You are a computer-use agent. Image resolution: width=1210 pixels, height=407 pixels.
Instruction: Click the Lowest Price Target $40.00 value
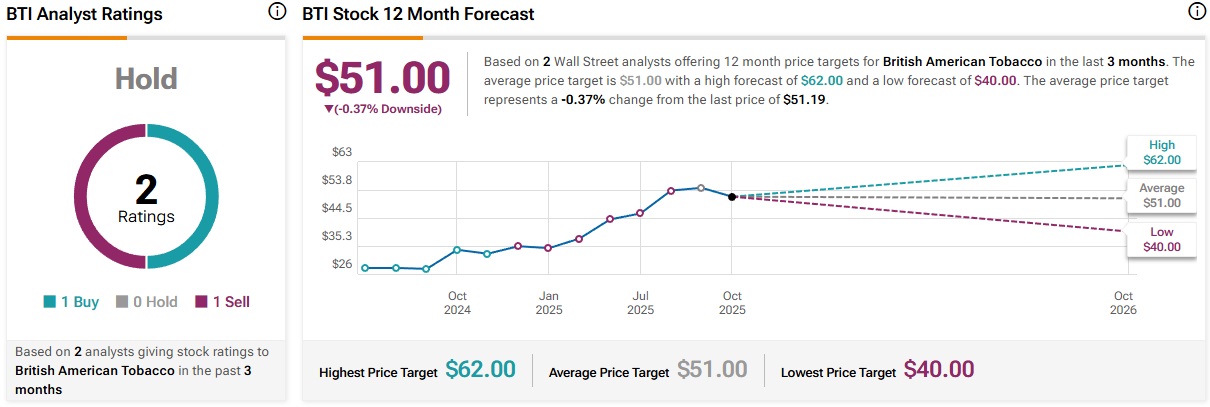point(938,369)
